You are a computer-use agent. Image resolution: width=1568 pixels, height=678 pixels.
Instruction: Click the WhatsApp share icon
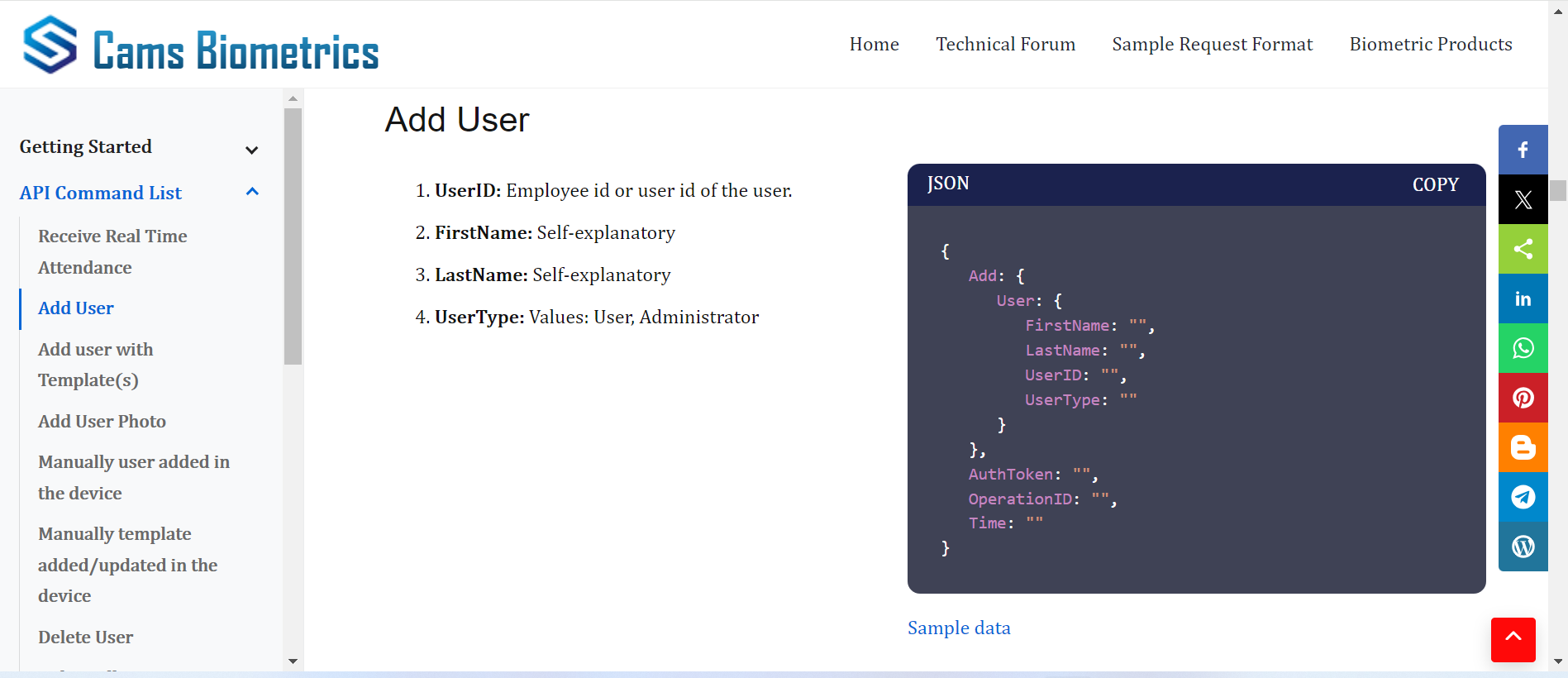[1523, 348]
